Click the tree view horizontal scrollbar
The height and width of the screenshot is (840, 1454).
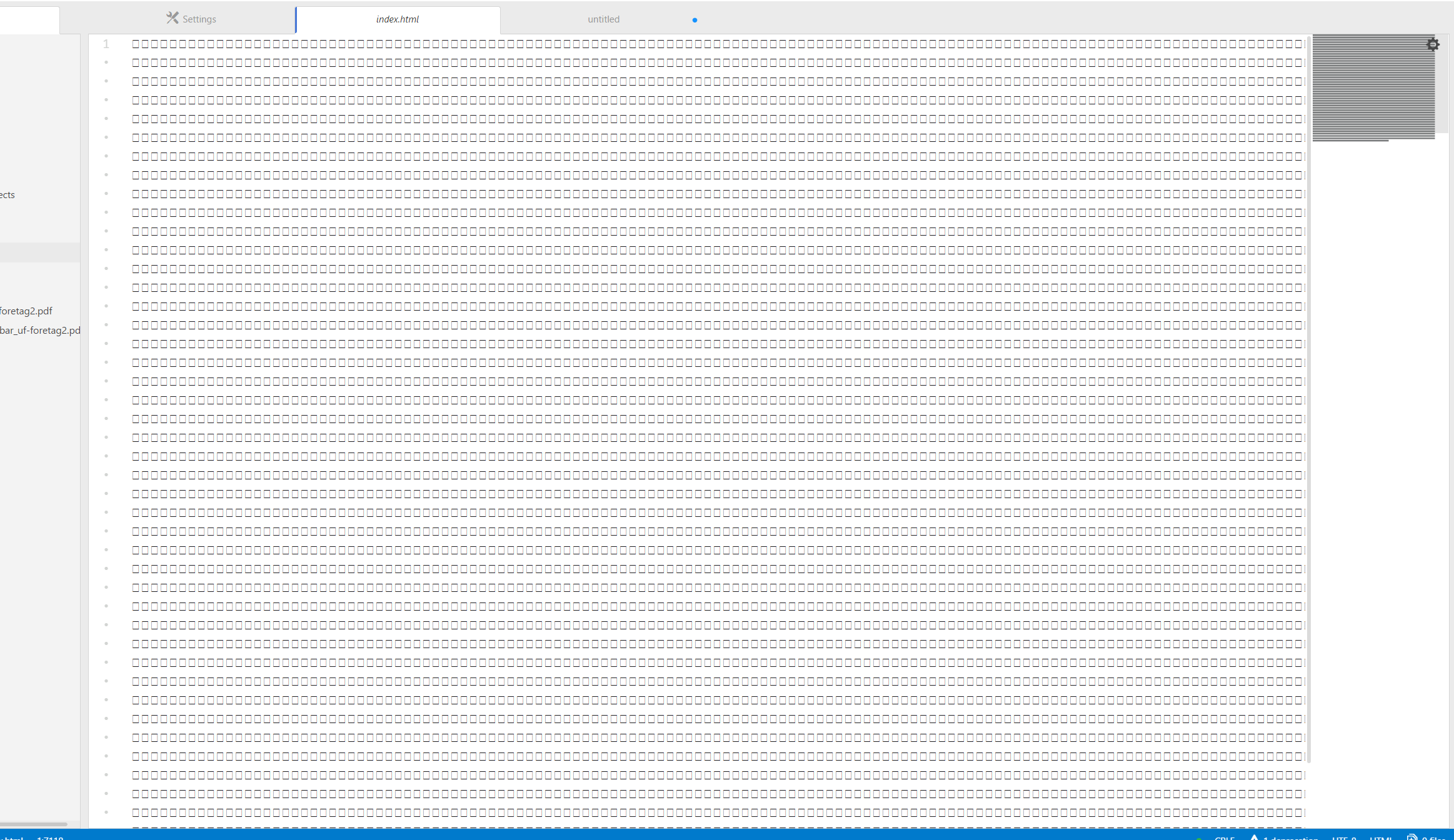click(34, 824)
